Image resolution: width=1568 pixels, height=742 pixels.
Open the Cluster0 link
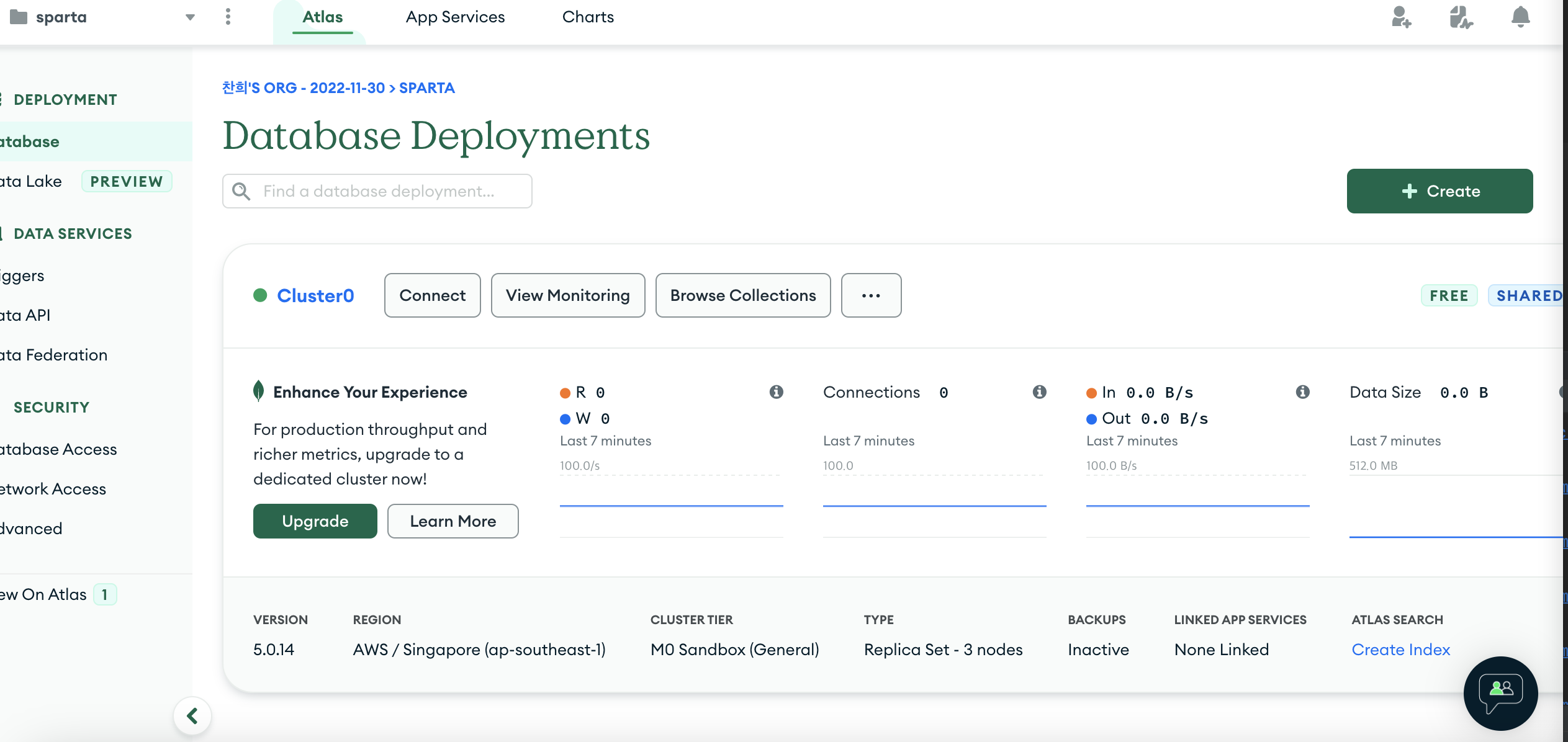pyautogui.click(x=315, y=295)
